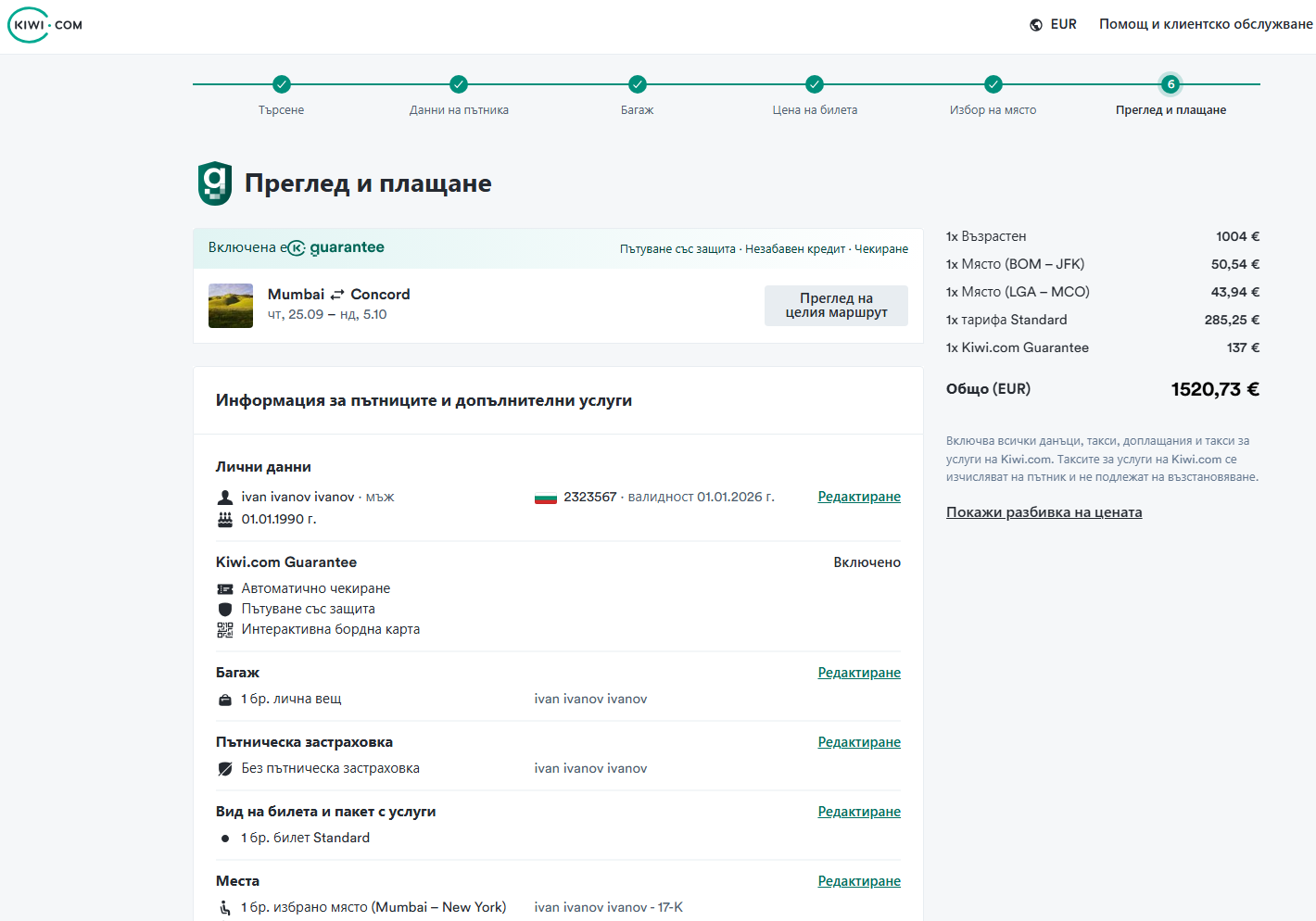The height and width of the screenshot is (921, 1316).
Task: Click seat assignment ivan ivanov ivanov - 17-K
Action: (609, 908)
